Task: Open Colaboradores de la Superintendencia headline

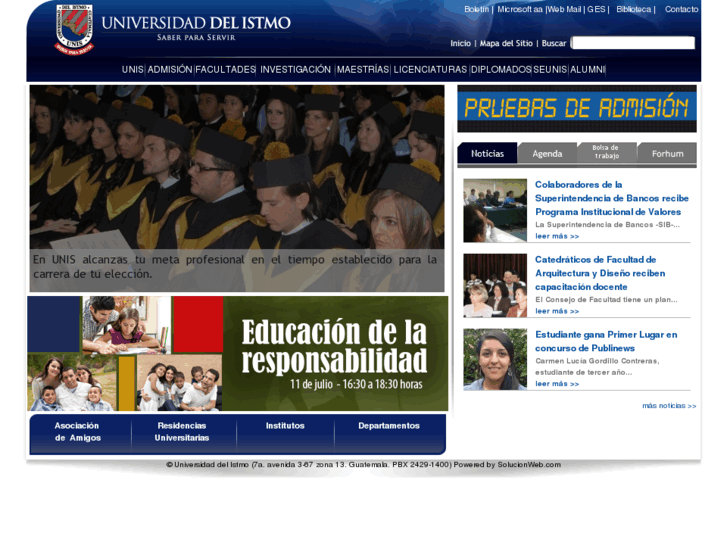Action: point(612,198)
